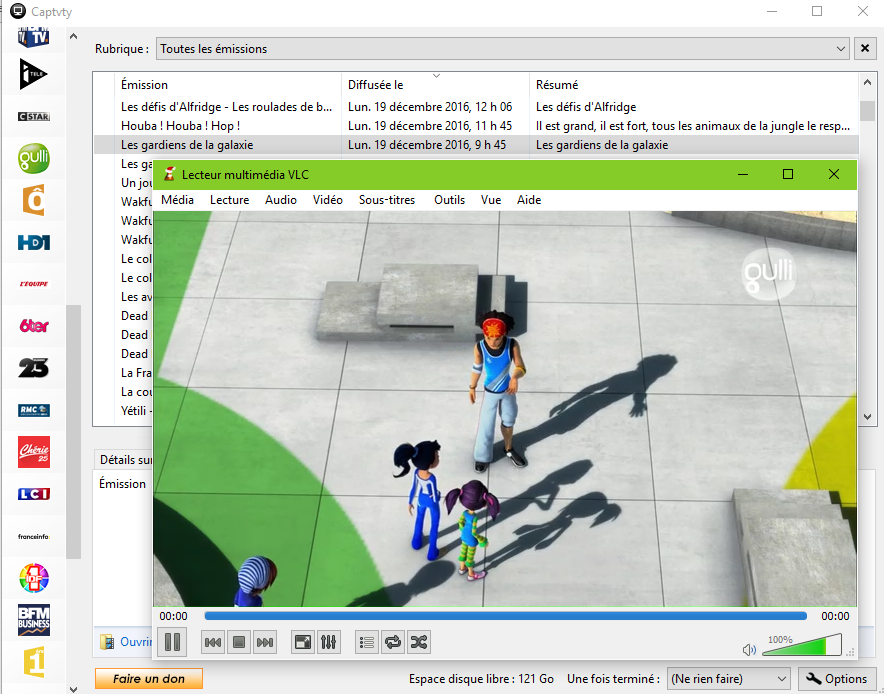Select the France 1ère channel logo
884x694 pixels.
pos(34,662)
